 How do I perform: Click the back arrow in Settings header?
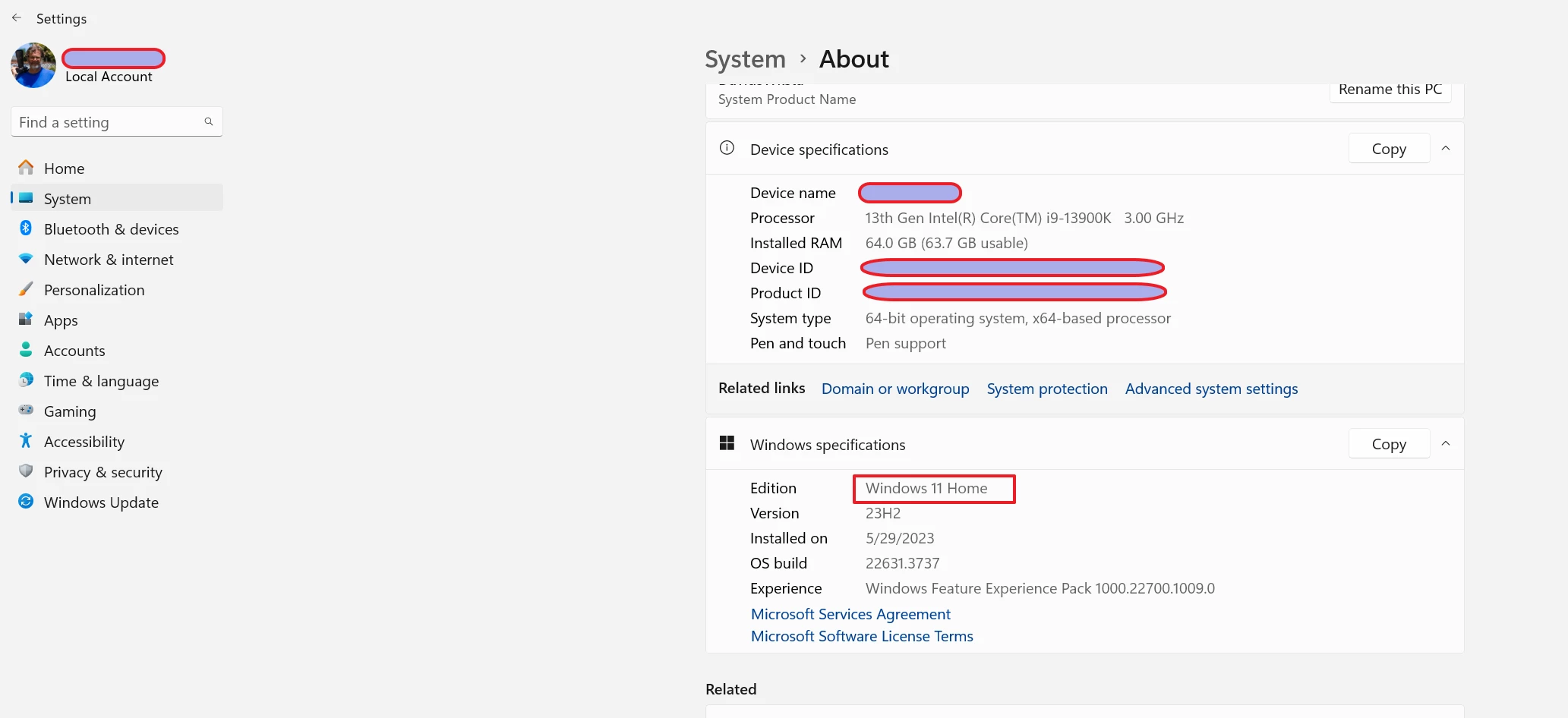[x=17, y=17]
